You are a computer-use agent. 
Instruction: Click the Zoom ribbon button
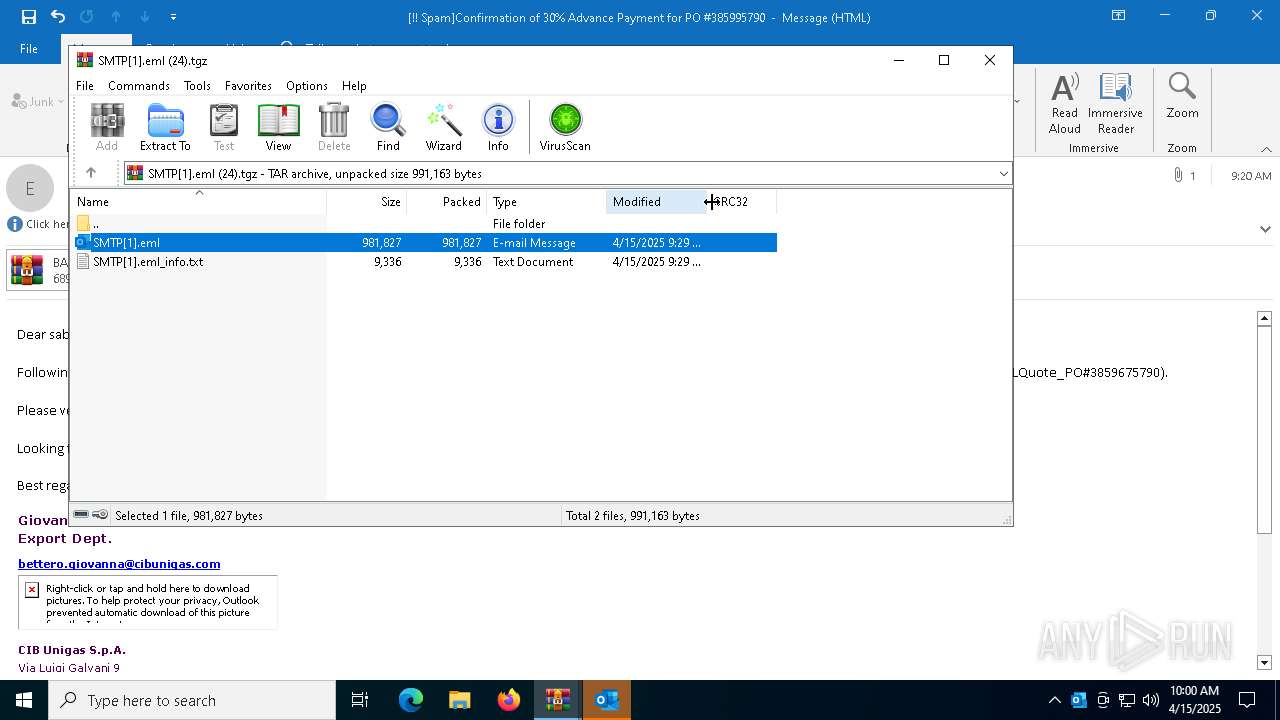(1182, 95)
